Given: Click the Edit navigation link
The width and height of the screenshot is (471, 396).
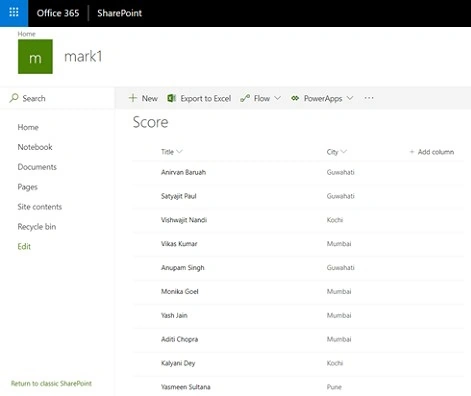Looking at the screenshot, I should tap(24, 246).
